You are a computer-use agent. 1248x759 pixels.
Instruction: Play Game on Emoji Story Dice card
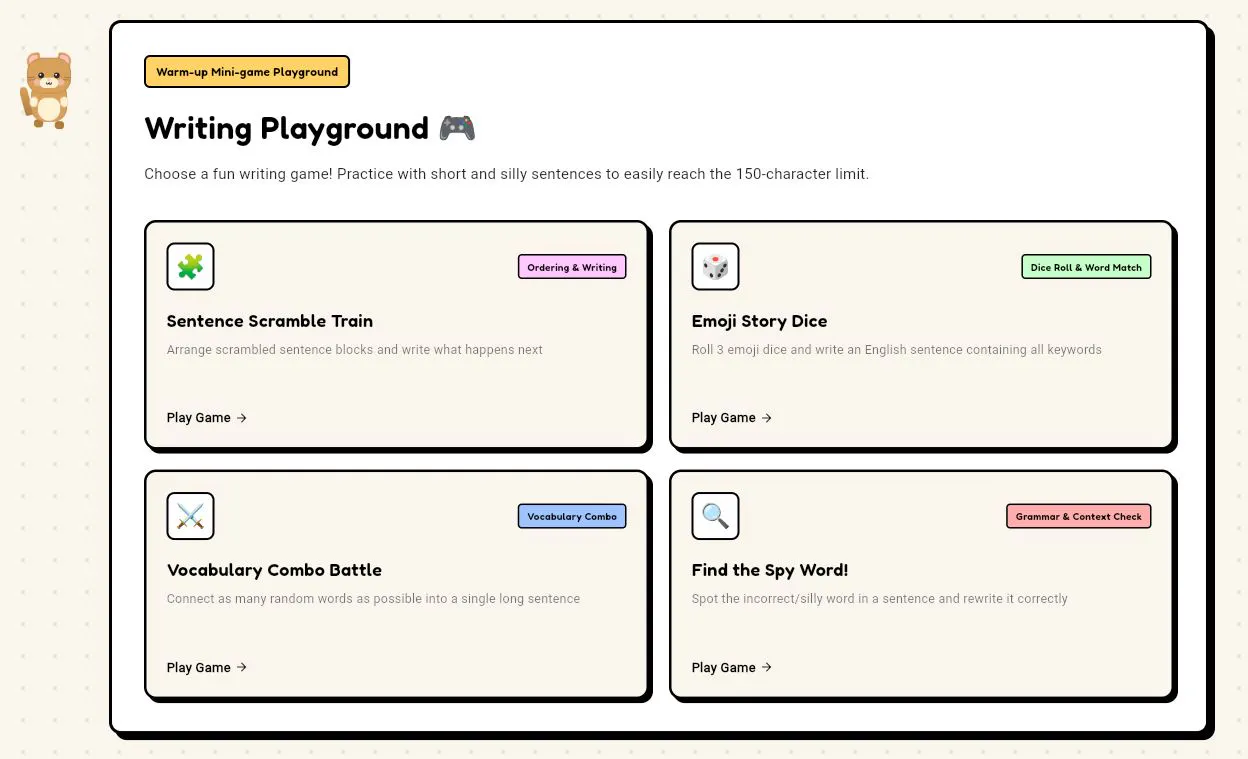click(x=732, y=418)
